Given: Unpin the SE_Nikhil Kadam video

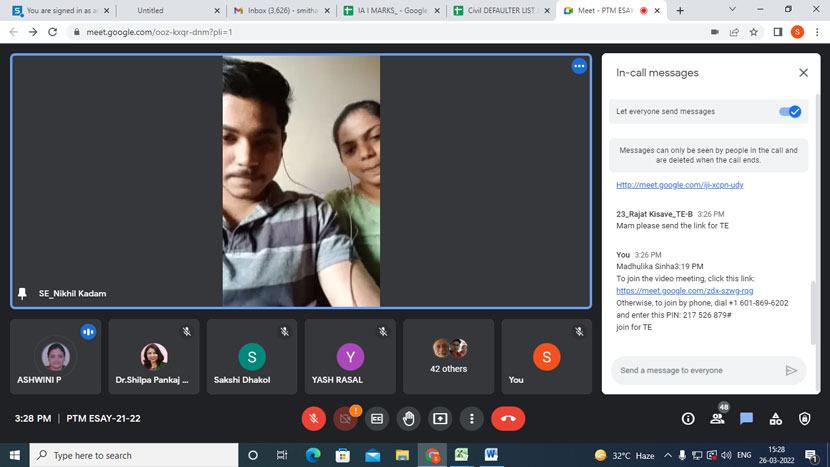Looking at the screenshot, I should click(x=22, y=293).
